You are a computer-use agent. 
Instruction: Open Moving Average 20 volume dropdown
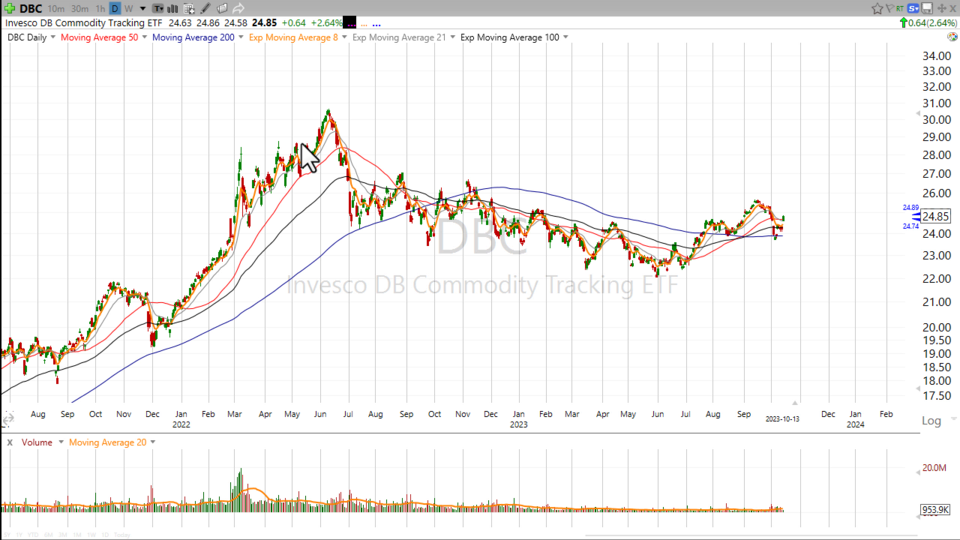tap(152, 442)
